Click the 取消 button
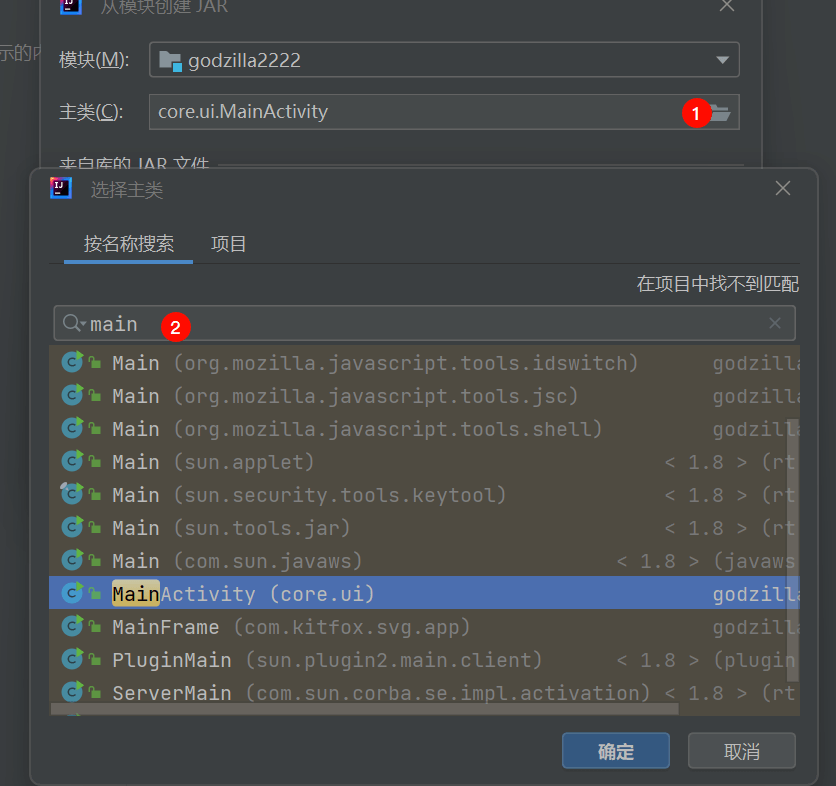Image resolution: width=836 pixels, height=786 pixels. pos(741,751)
